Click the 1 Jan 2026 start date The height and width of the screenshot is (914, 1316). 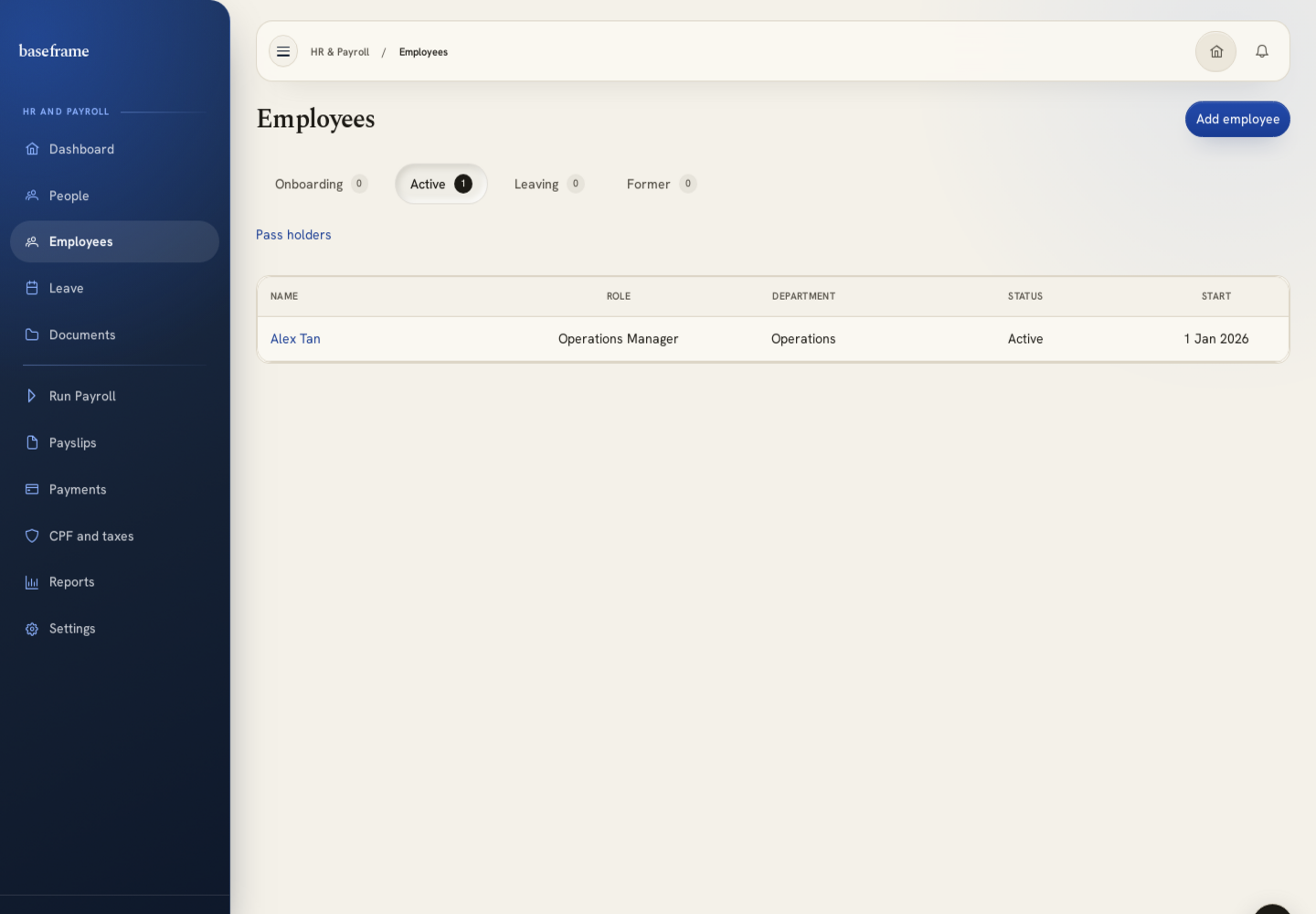[x=1216, y=339]
